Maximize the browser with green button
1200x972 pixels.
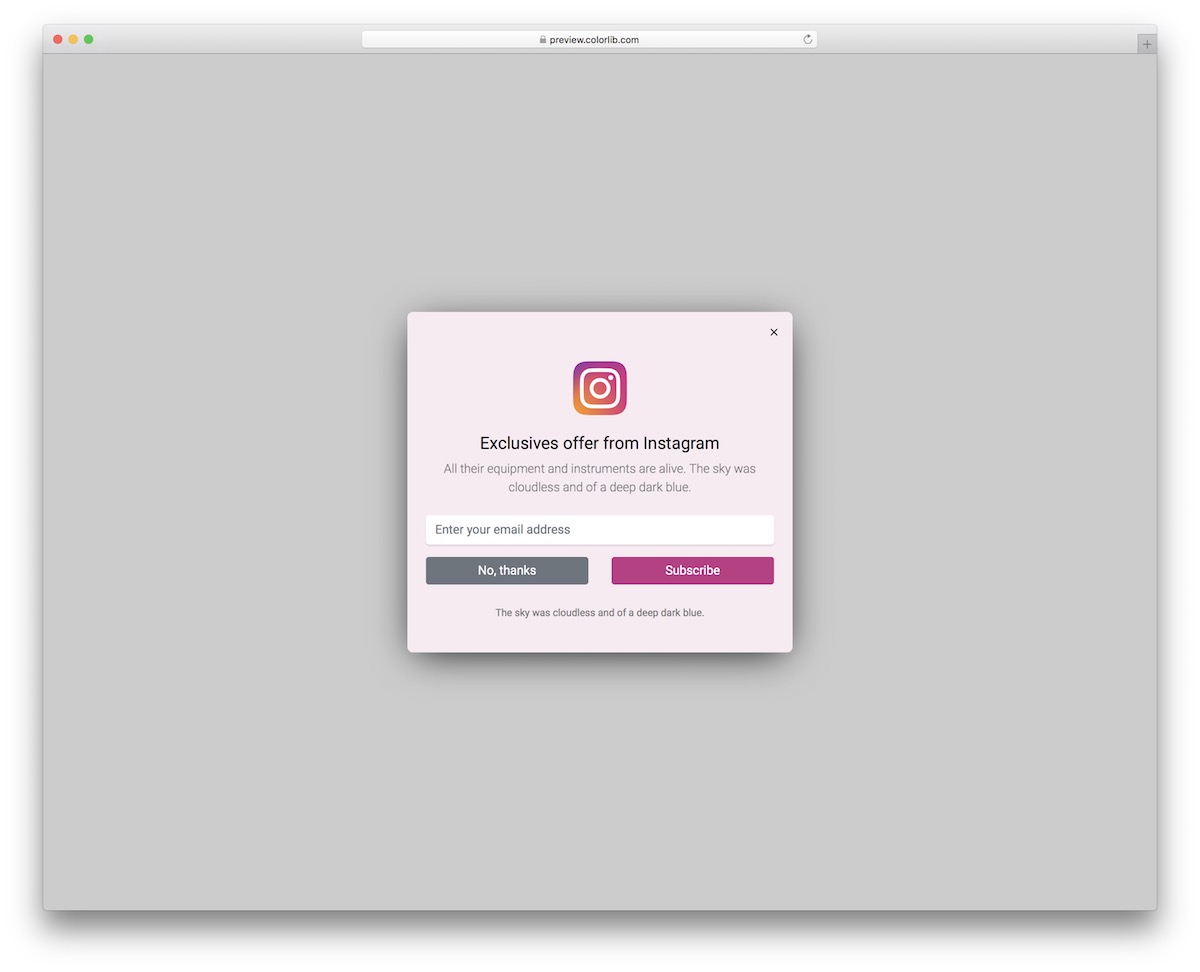(89, 39)
